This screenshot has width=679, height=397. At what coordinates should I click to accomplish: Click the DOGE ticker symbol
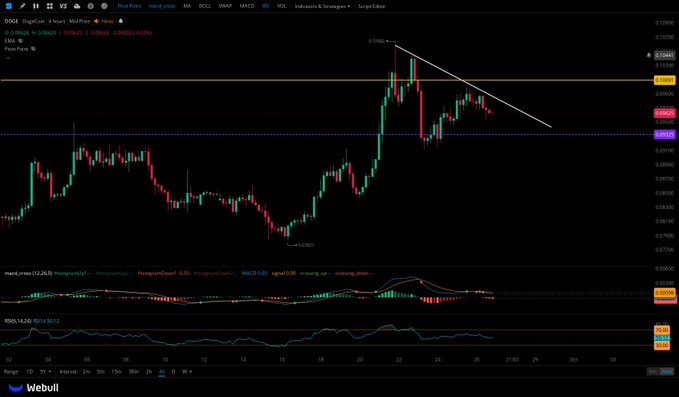click(11, 21)
